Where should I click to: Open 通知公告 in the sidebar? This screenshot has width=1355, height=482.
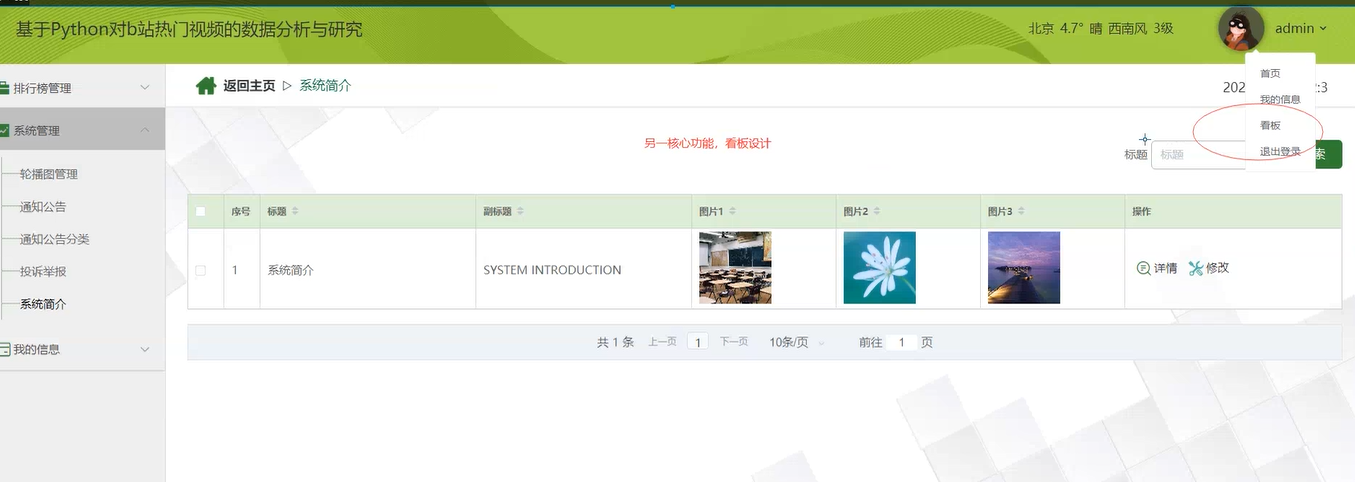coord(43,207)
